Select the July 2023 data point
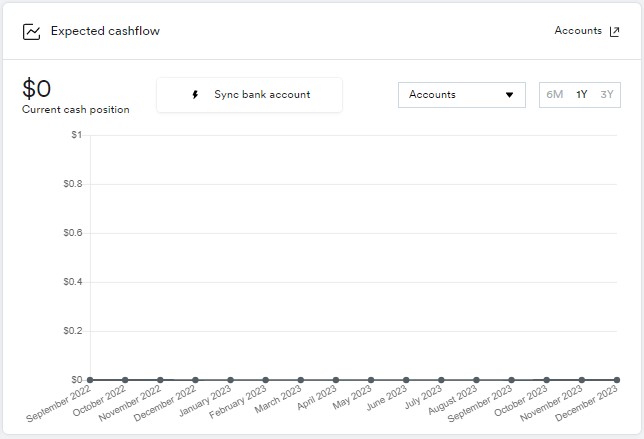 point(441,380)
